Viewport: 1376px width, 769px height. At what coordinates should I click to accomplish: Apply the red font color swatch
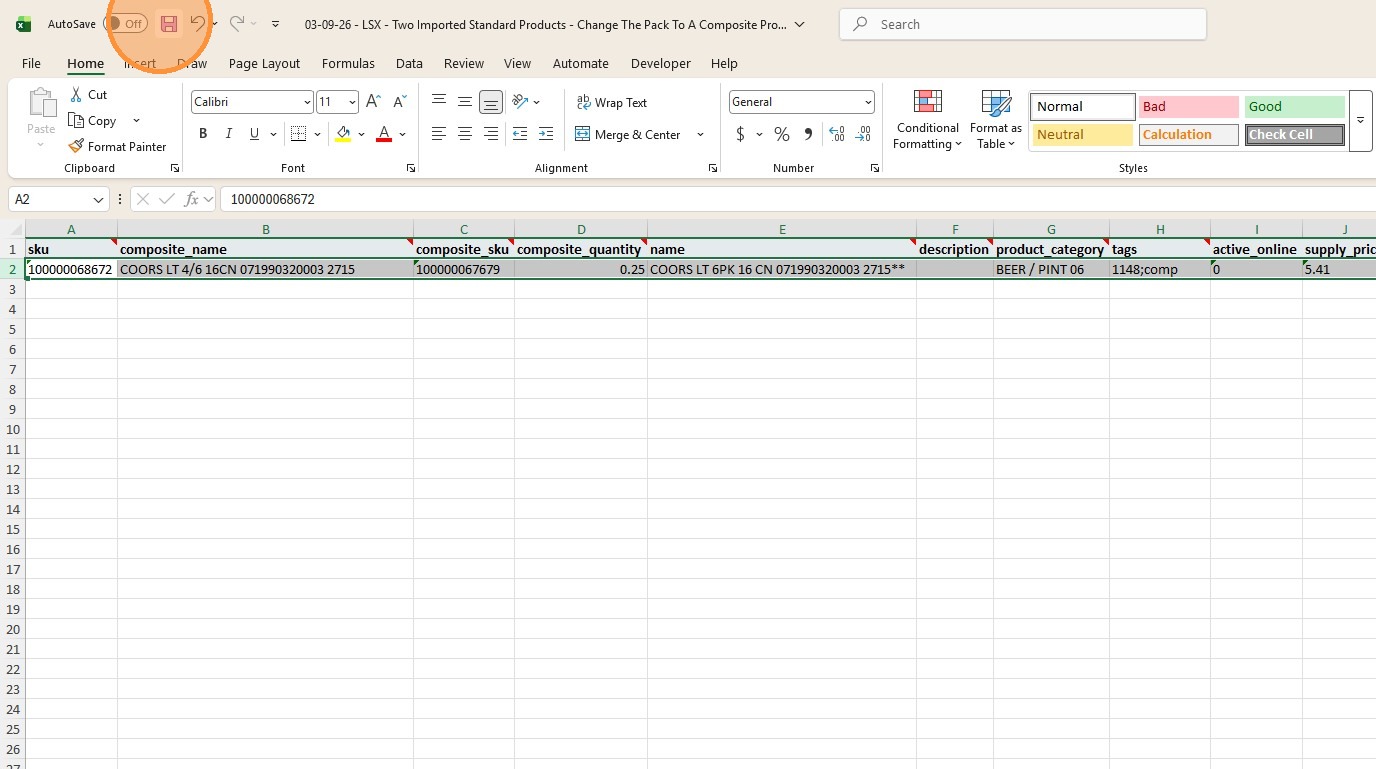click(383, 134)
